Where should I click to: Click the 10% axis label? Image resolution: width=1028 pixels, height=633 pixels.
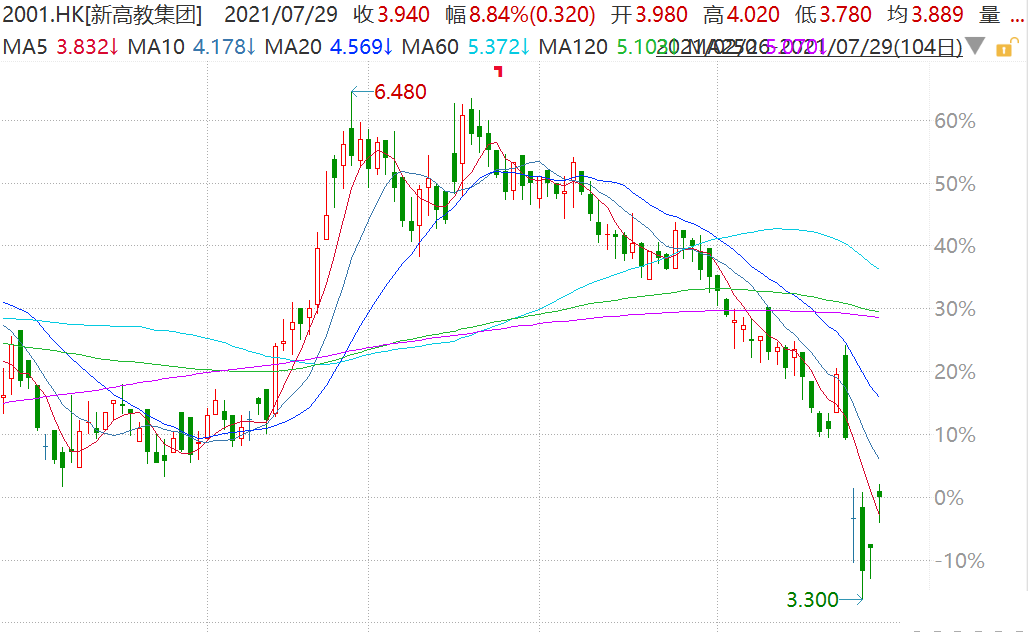click(x=955, y=434)
